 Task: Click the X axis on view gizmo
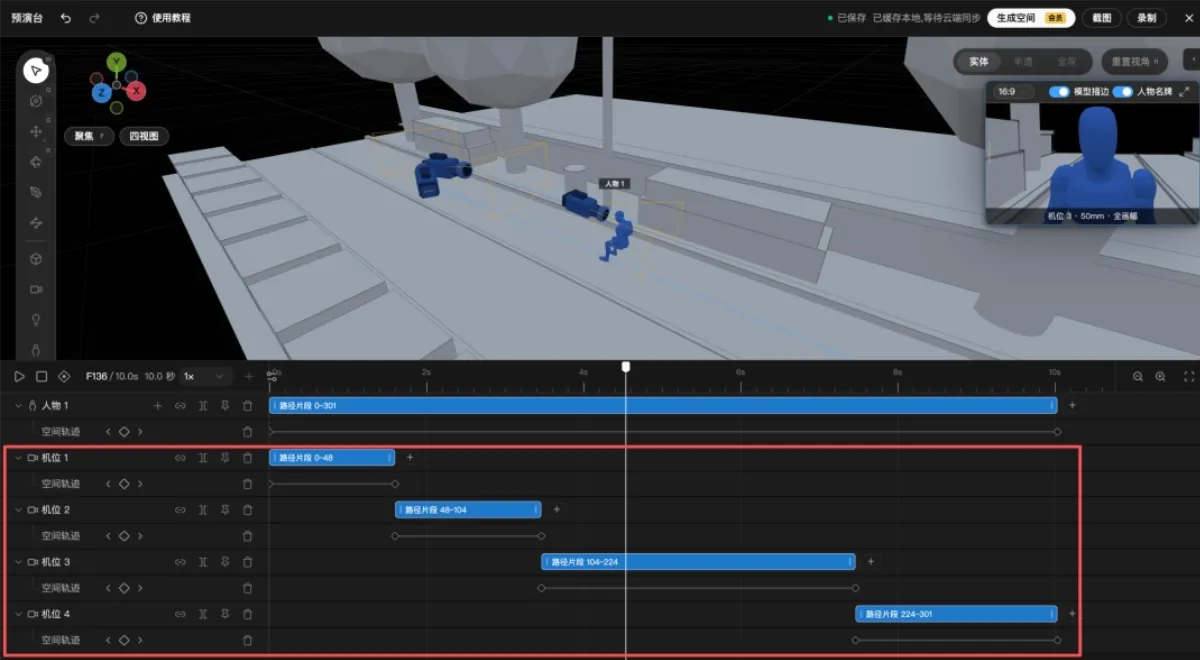(136, 91)
